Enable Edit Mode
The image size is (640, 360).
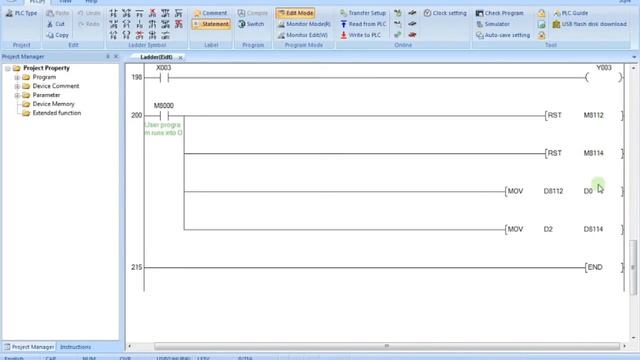pyautogui.click(x=295, y=13)
